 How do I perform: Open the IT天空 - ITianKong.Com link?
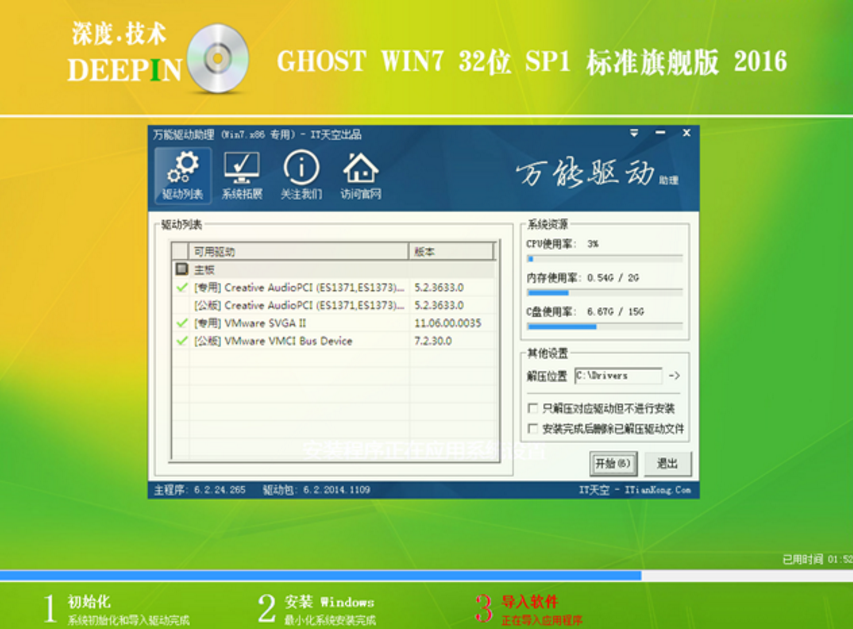[635, 490]
